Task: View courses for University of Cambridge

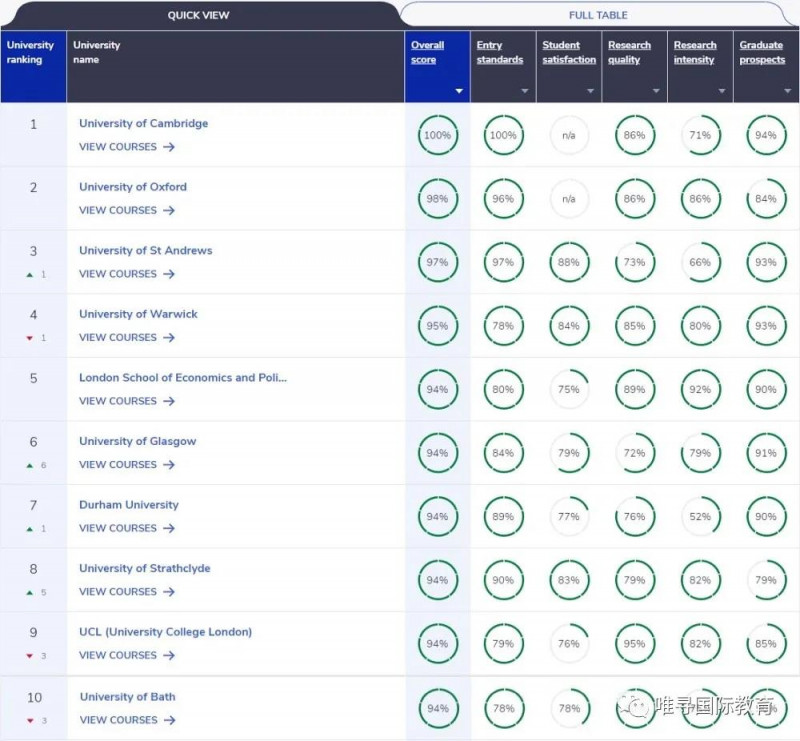Action: click(x=127, y=147)
